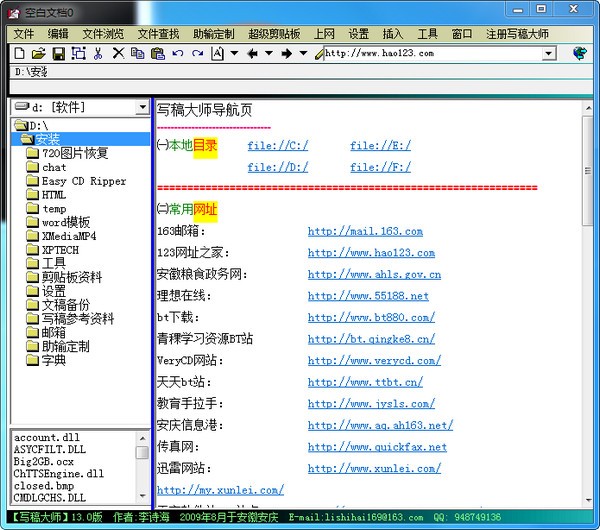Click in the URL address field
The height and width of the screenshot is (530, 600).
click(433, 53)
